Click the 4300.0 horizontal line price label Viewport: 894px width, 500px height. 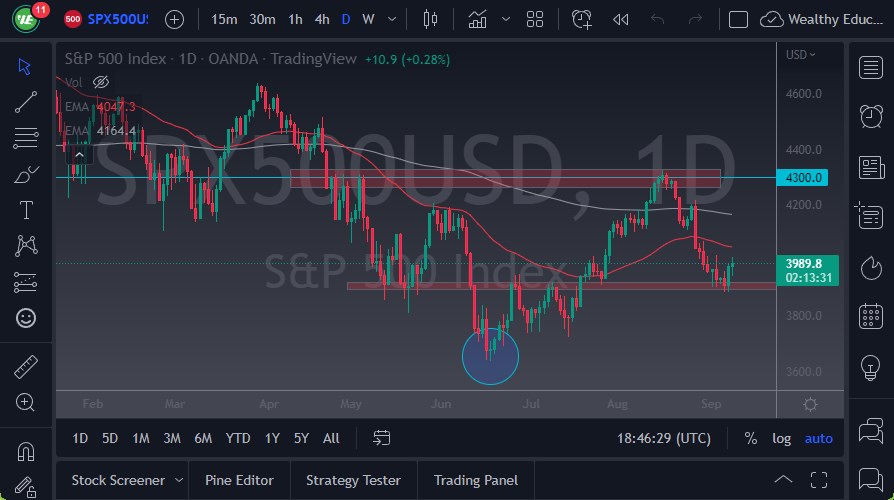point(806,178)
